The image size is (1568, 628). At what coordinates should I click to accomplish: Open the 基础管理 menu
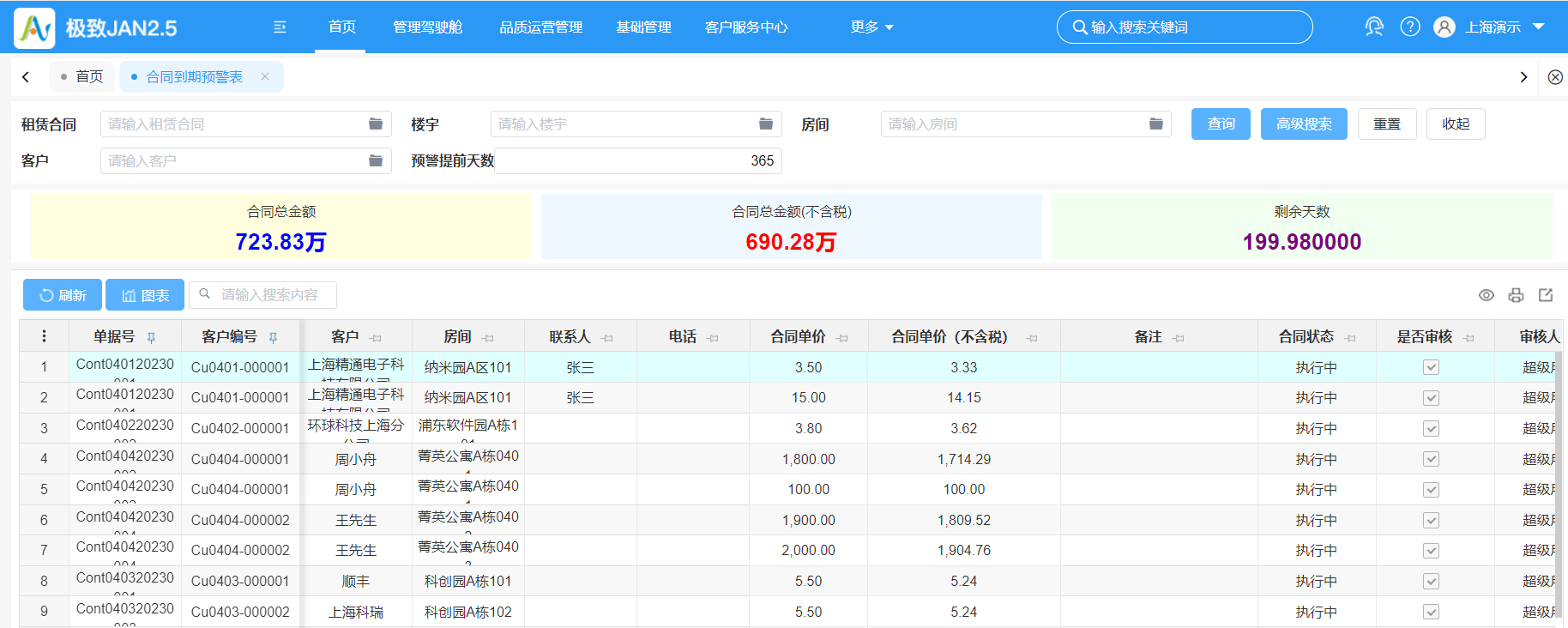point(643,27)
